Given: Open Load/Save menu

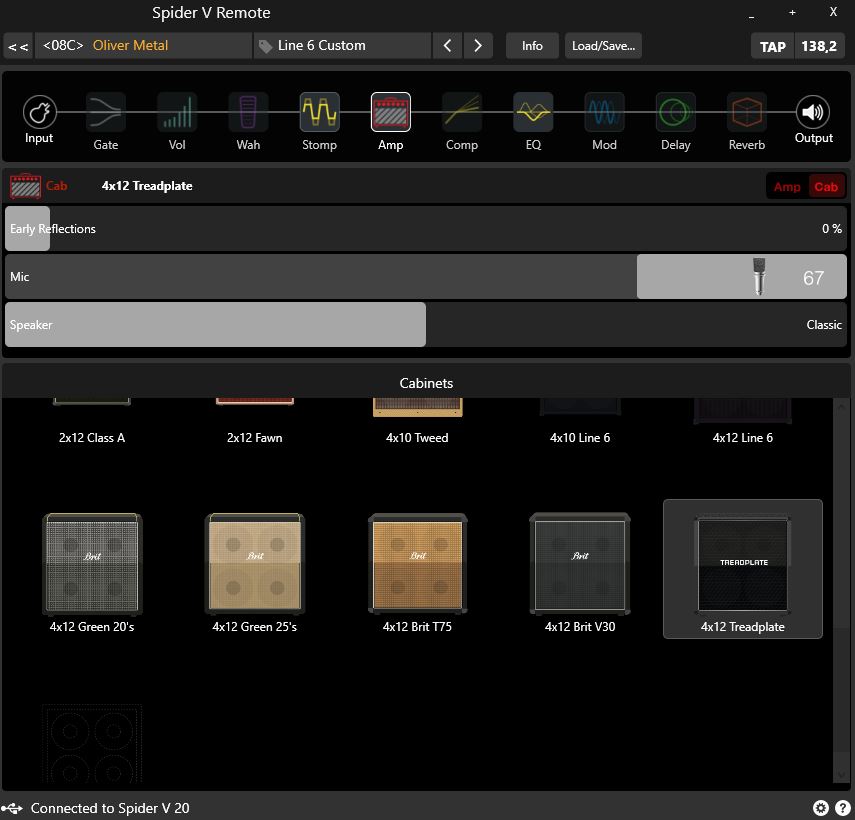Looking at the screenshot, I should tap(603, 46).
